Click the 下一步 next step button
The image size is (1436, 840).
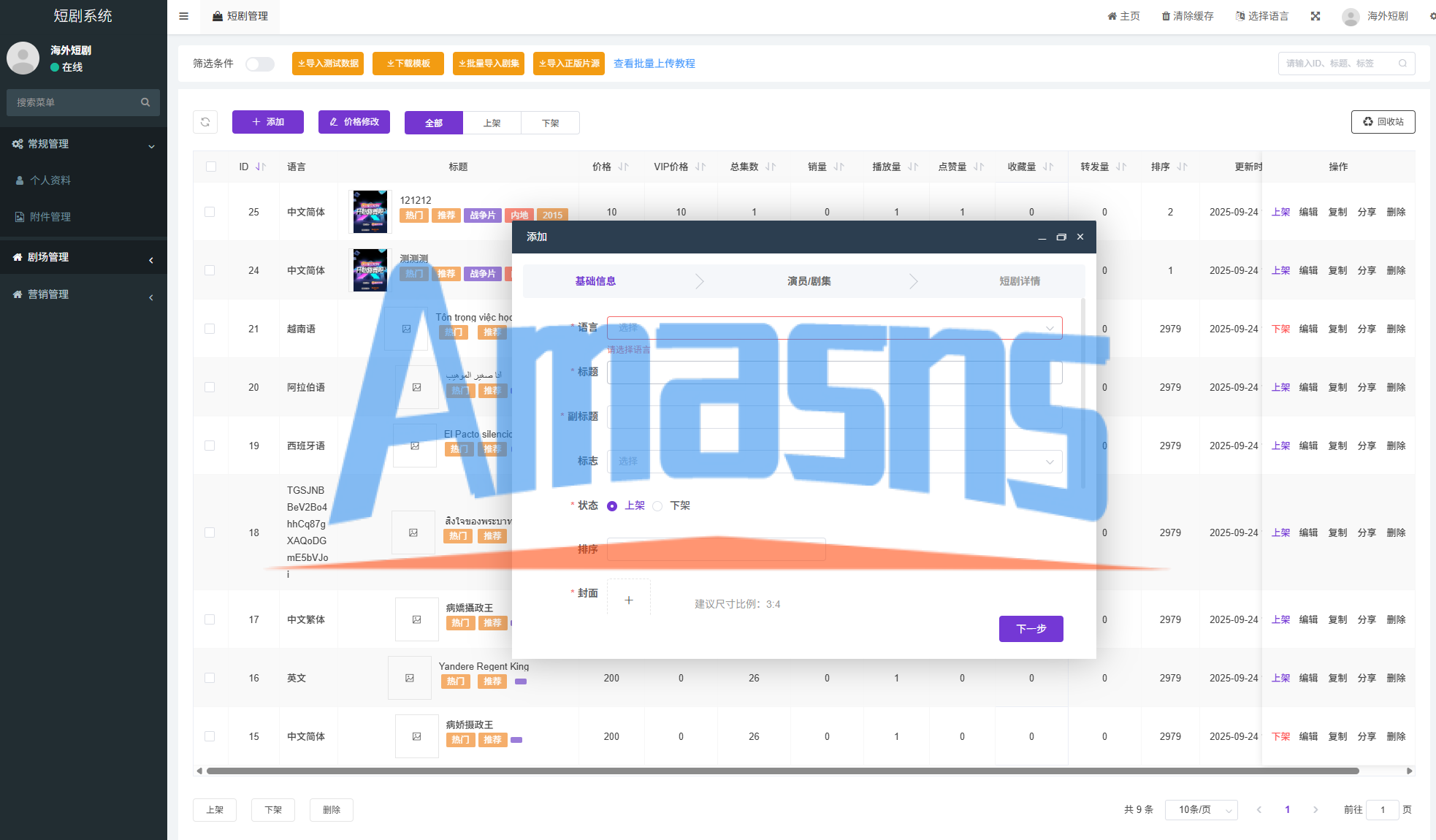click(x=1031, y=628)
